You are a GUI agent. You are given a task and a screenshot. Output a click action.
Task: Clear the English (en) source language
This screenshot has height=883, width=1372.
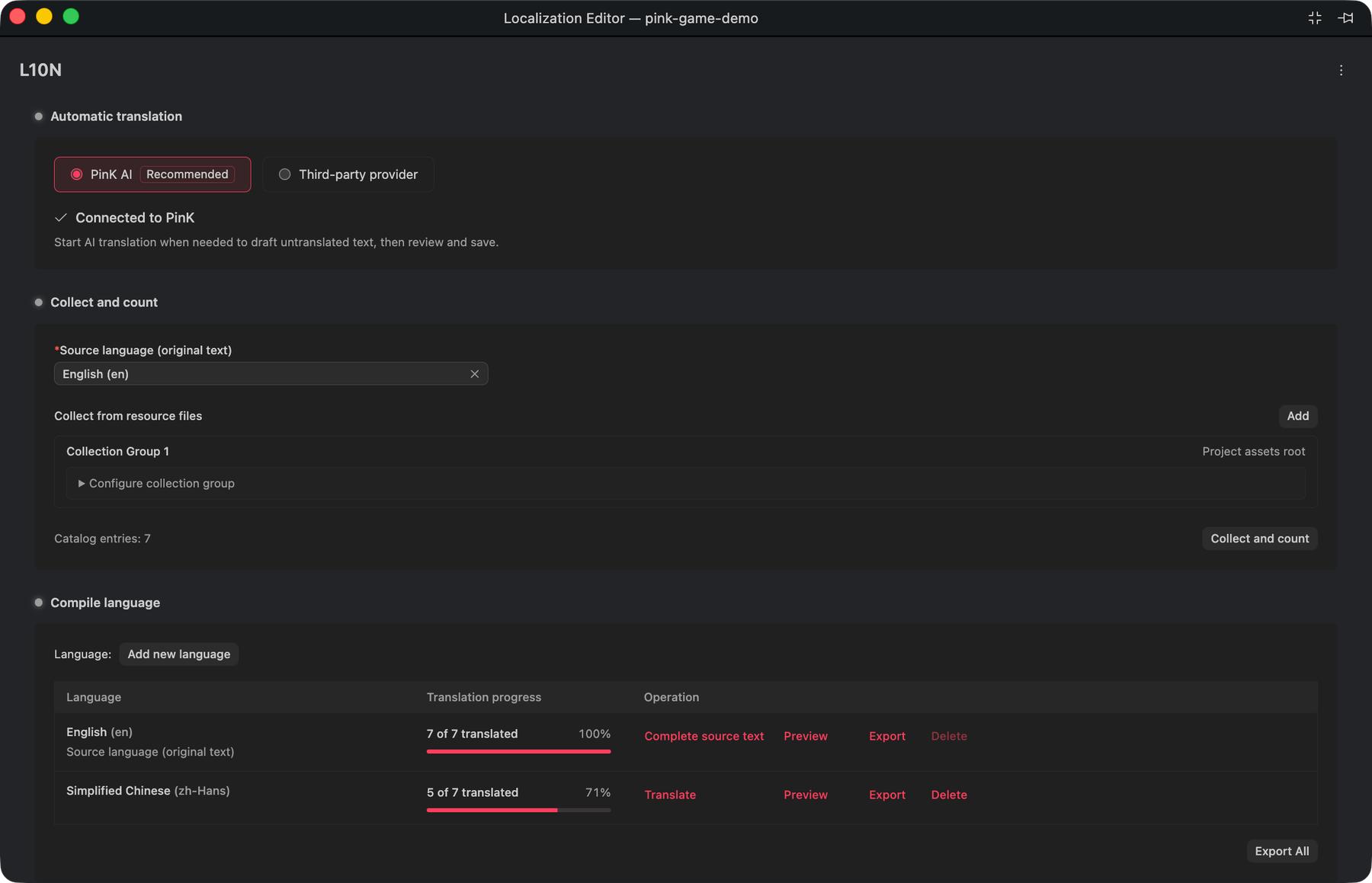coord(474,374)
